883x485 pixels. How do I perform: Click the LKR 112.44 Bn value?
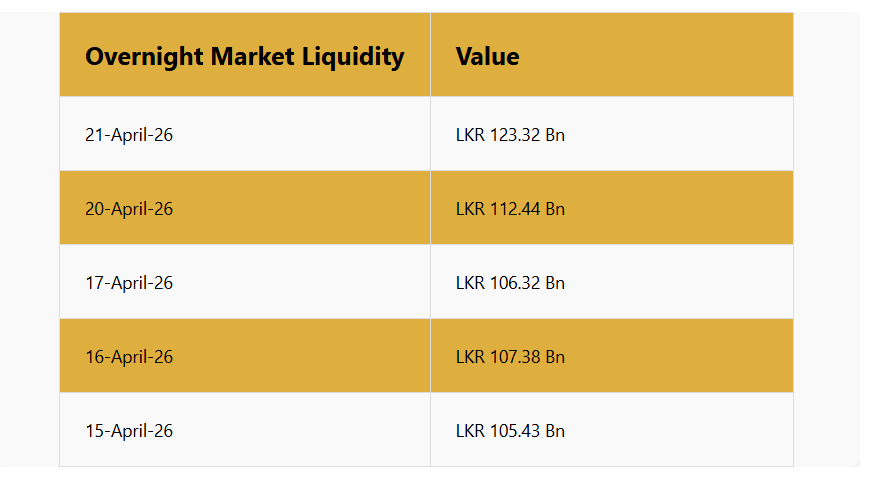(x=510, y=208)
